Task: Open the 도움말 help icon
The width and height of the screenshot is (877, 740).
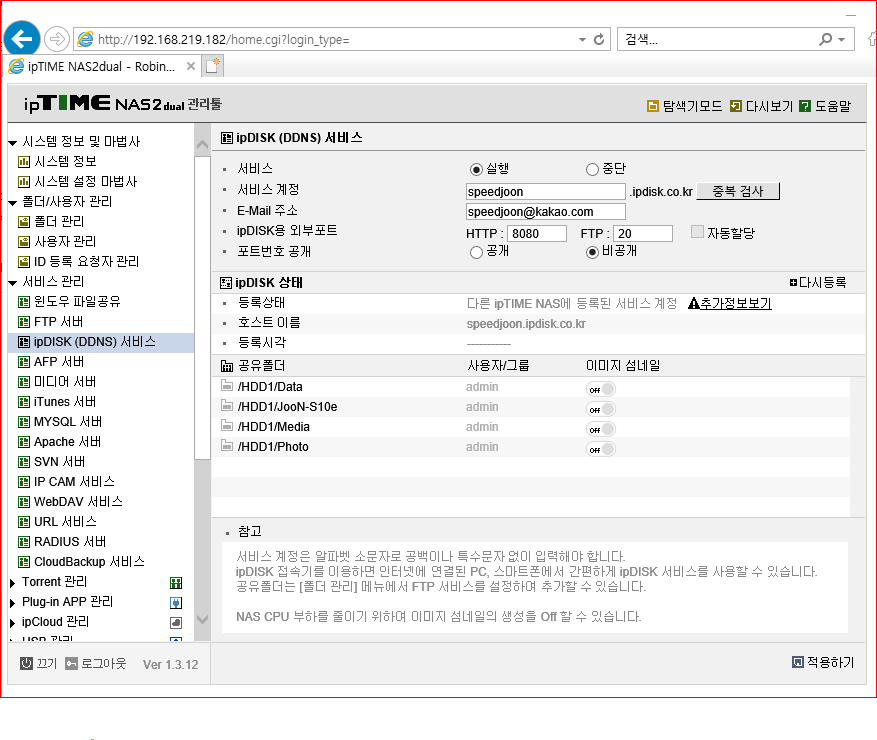Action: pyautogui.click(x=804, y=106)
